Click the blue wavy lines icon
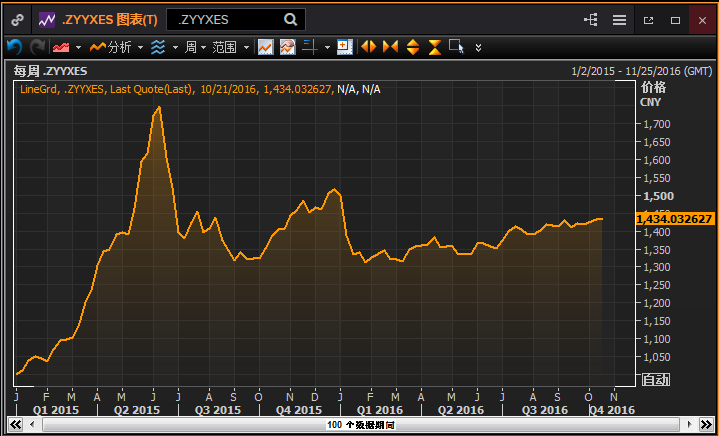The width and height of the screenshot is (719, 436). coord(158,47)
